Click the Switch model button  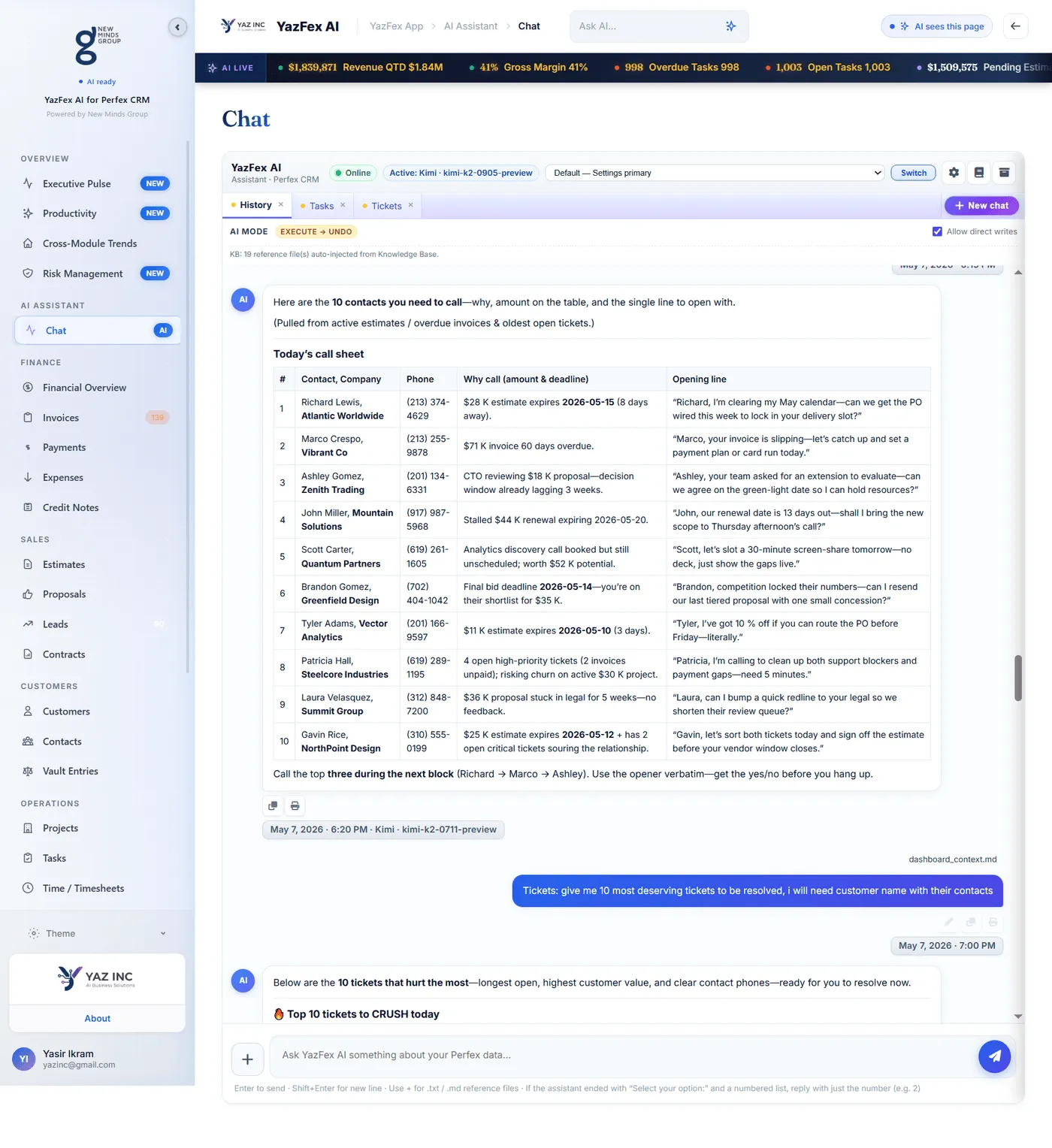(914, 173)
